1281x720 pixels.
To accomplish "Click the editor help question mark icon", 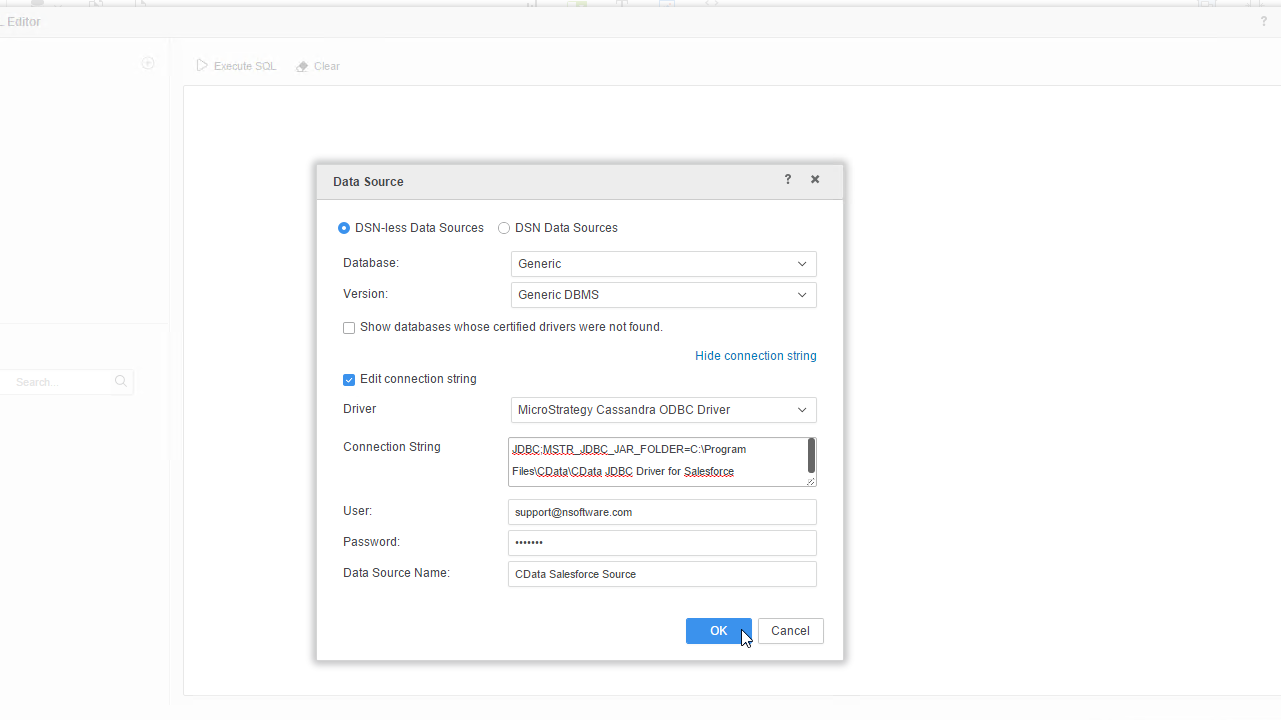I will 1263,20.
